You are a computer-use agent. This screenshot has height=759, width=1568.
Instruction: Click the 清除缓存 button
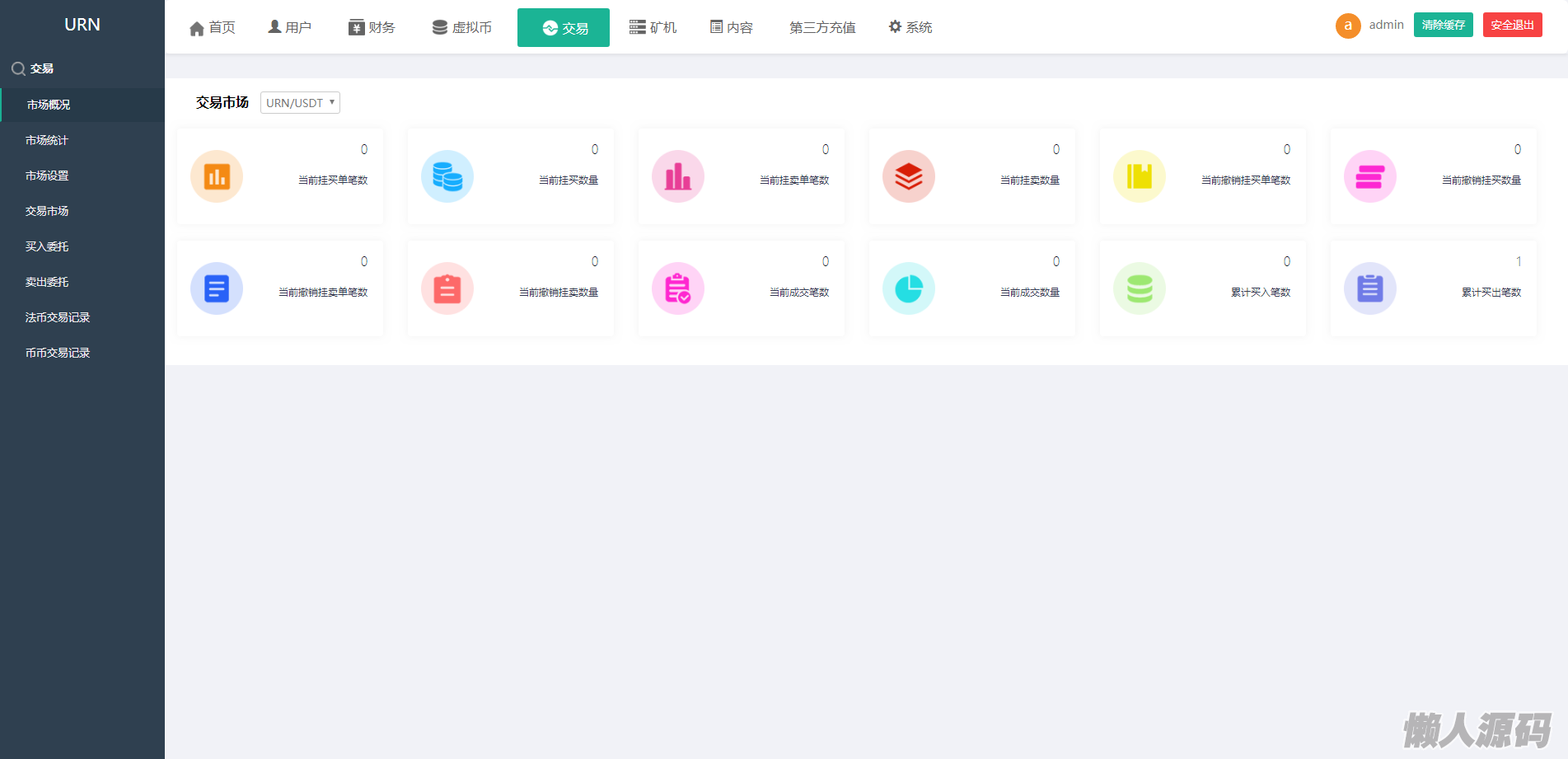click(x=1444, y=25)
